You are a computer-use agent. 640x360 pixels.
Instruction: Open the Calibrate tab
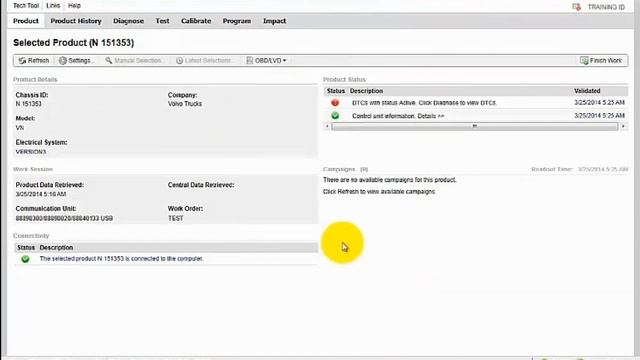coord(196,21)
